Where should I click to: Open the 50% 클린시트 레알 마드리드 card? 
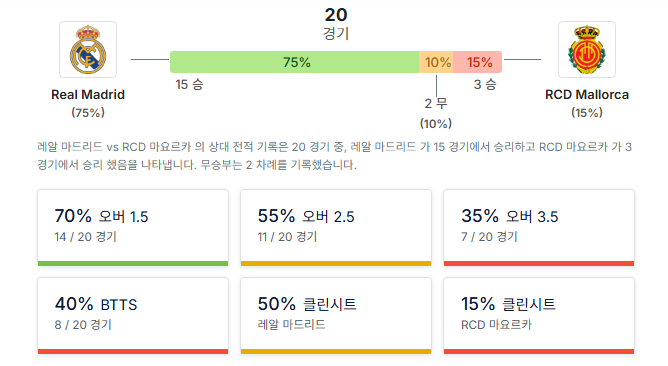[336, 316]
